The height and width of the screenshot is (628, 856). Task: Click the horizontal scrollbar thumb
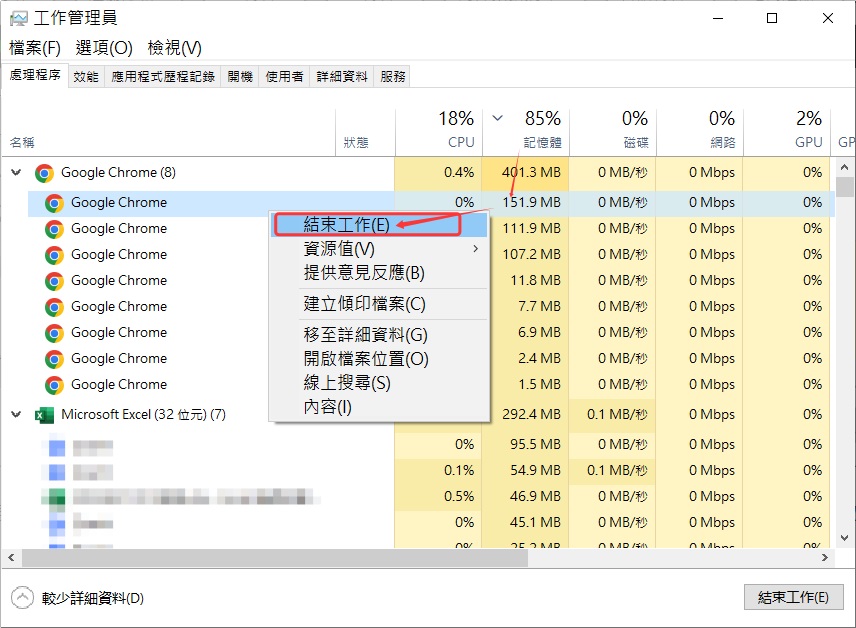click(x=275, y=558)
